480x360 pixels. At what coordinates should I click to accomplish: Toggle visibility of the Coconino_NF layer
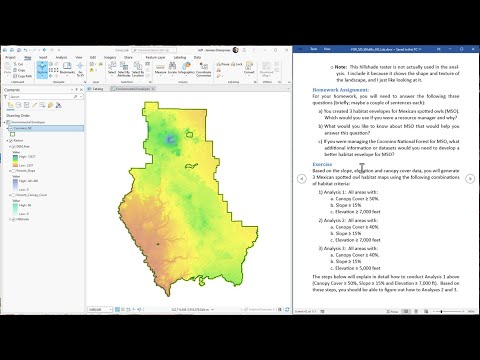(x=11, y=128)
